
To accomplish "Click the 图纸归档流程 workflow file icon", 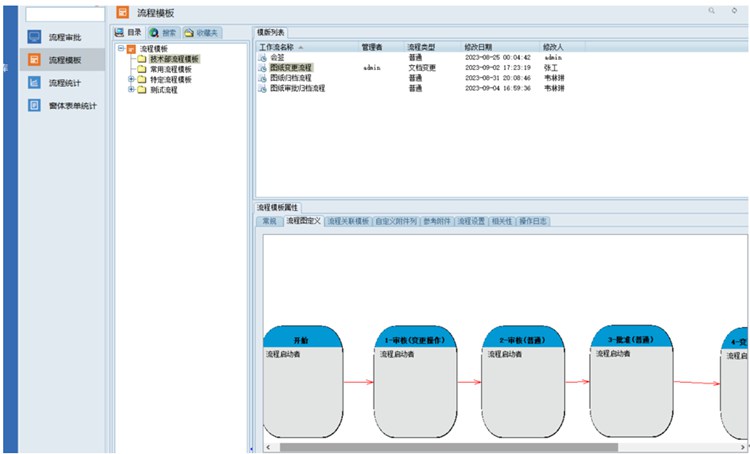I will click(x=263, y=78).
